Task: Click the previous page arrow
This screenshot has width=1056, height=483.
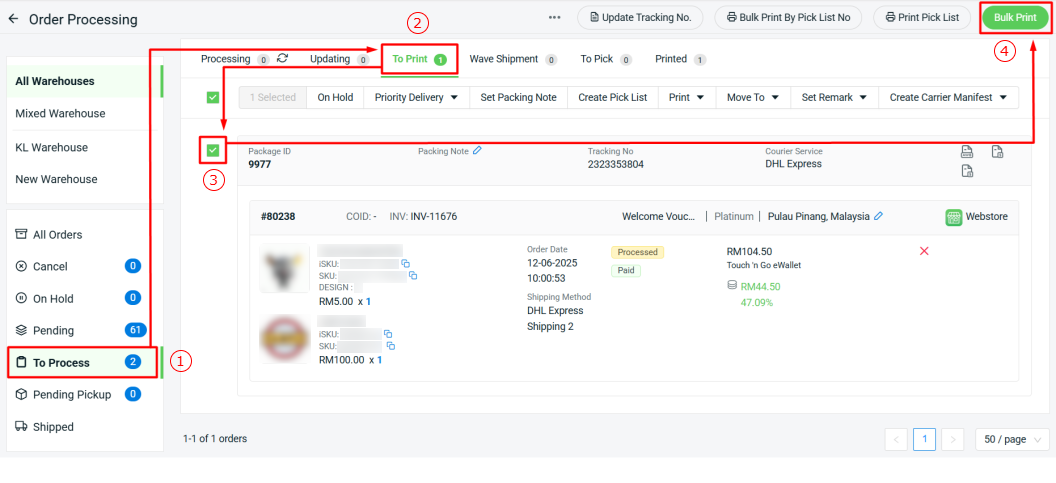Action: pyautogui.click(x=896, y=439)
